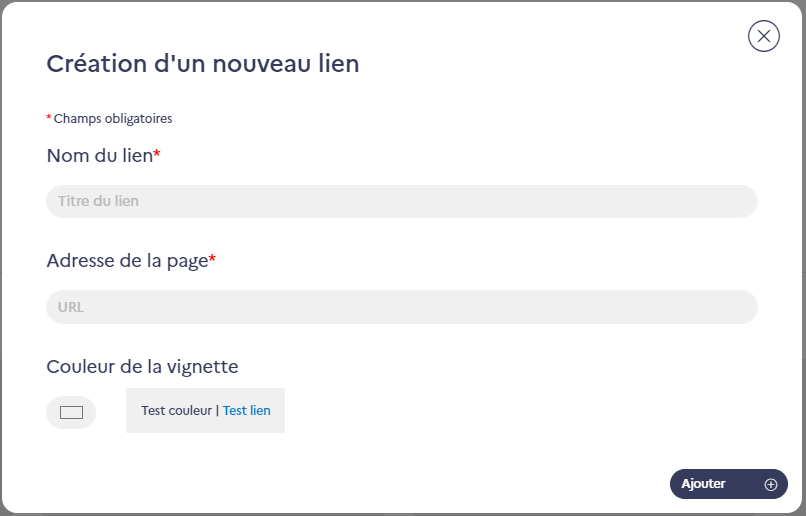This screenshot has width=806, height=516.
Task: Click the 'Champs obligatoires' note text
Action: (113, 118)
